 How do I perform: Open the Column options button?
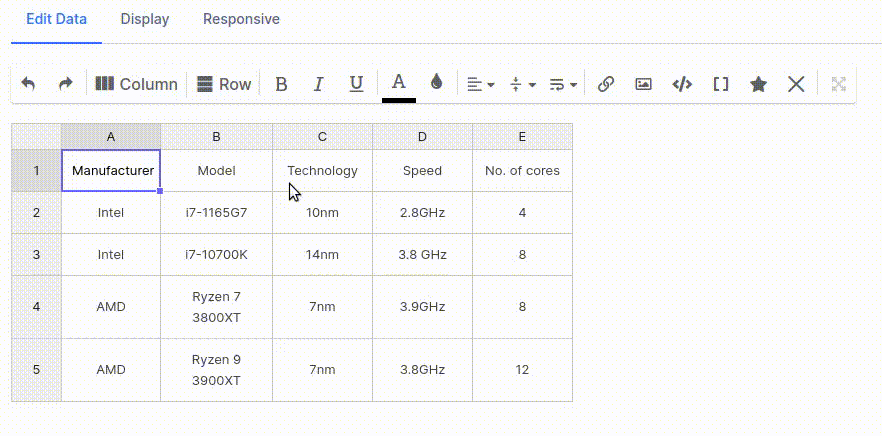pyautogui.click(x=136, y=84)
